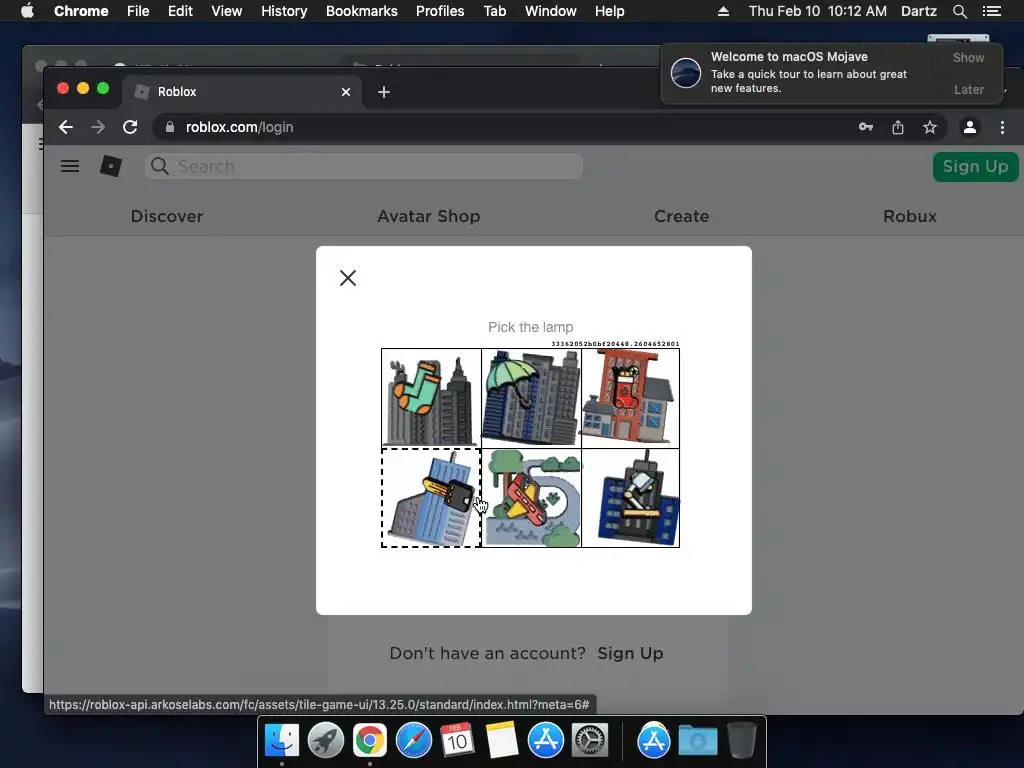Click the share page icon
Viewport: 1024px width, 768px height.
[x=898, y=127]
